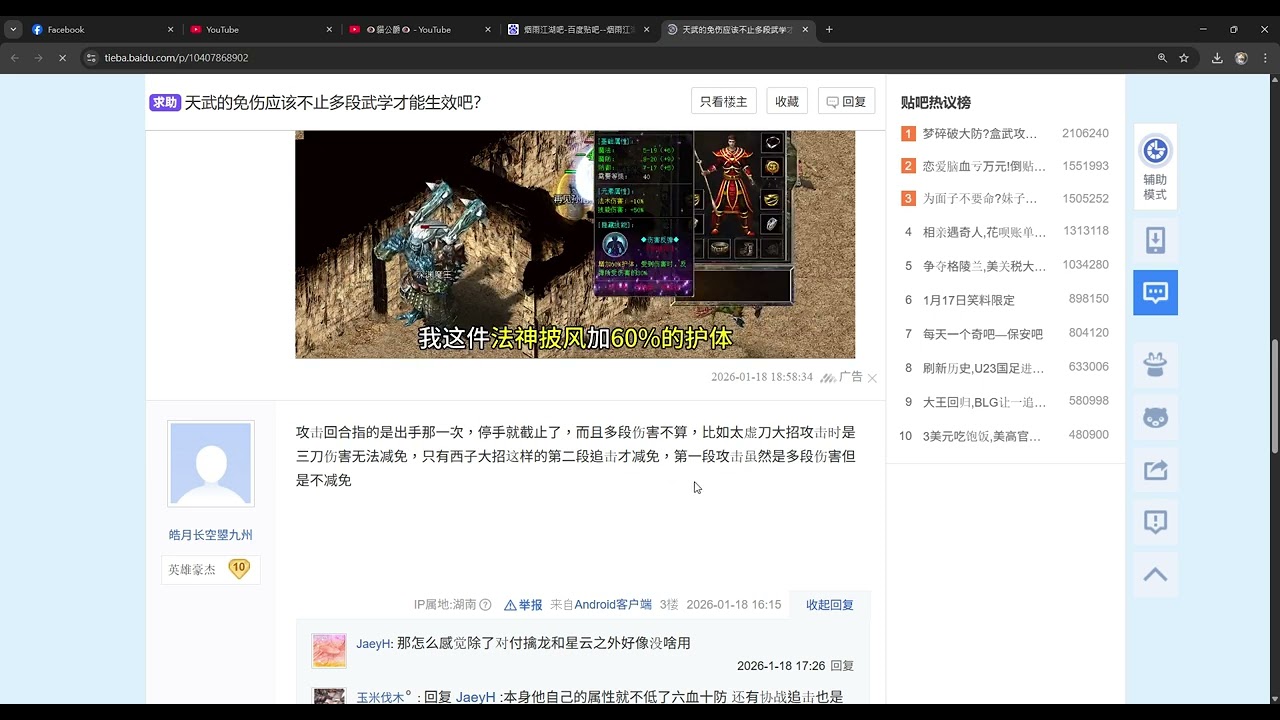This screenshot has width=1280, height=720.
Task: Click the bear face icon in sidebar
Action: [x=1155, y=417]
